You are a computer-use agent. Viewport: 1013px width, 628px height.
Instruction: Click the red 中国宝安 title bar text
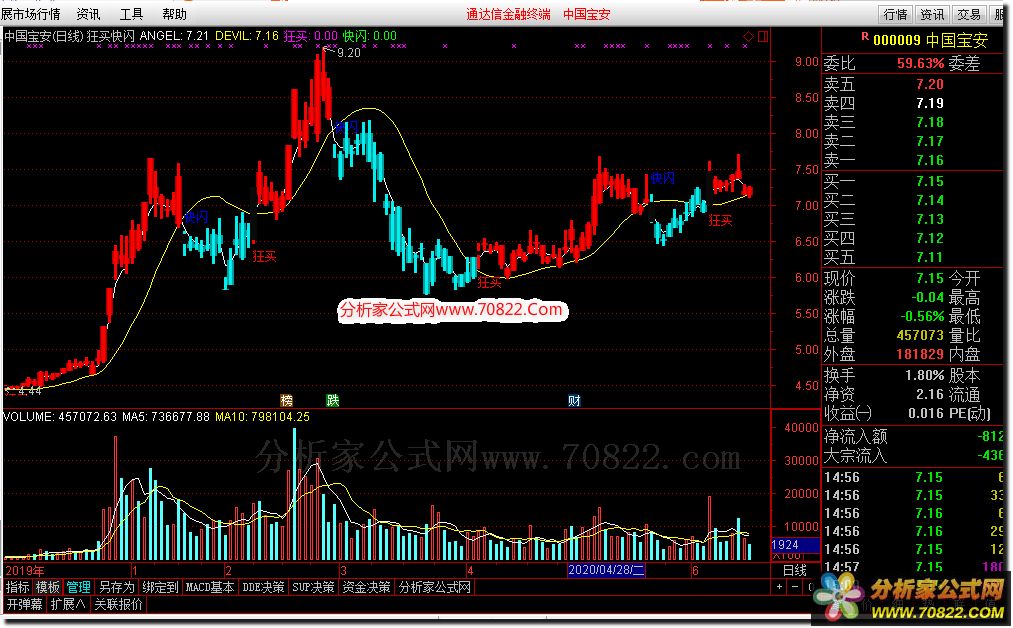click(x=587, y=14)
